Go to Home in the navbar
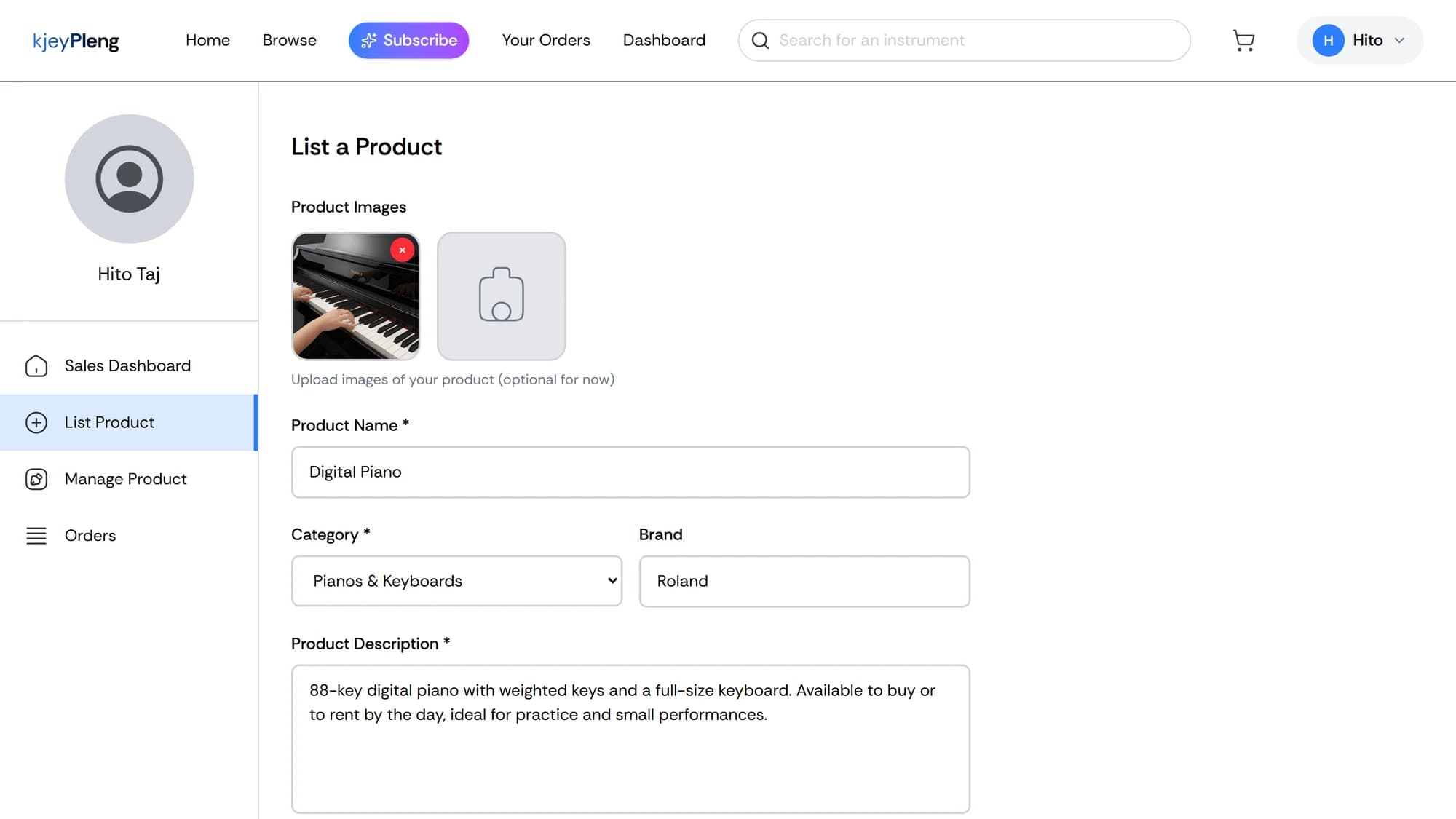The height and width of the screenshot is (819, 1456). 207,41
